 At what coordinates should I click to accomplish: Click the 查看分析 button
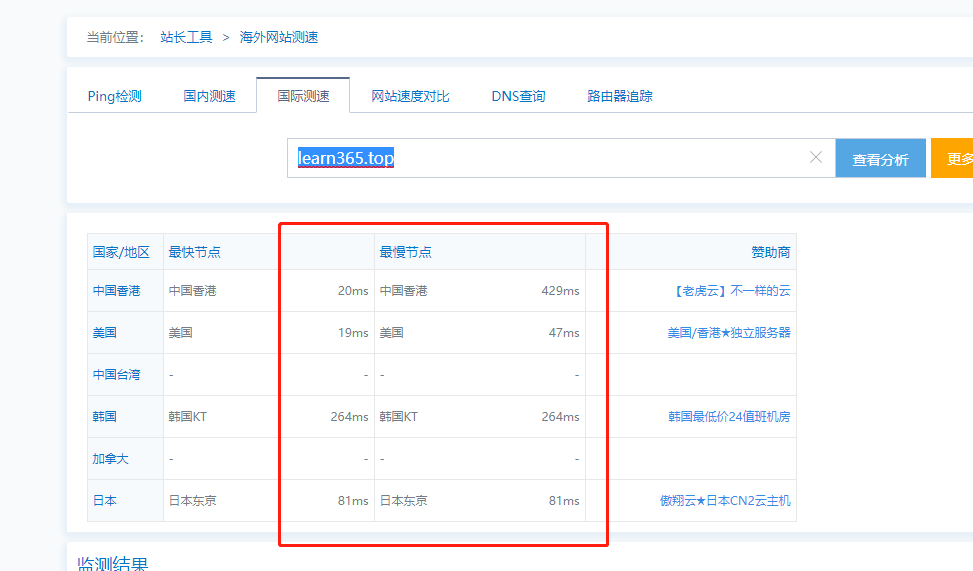click(x=880, y=159)
